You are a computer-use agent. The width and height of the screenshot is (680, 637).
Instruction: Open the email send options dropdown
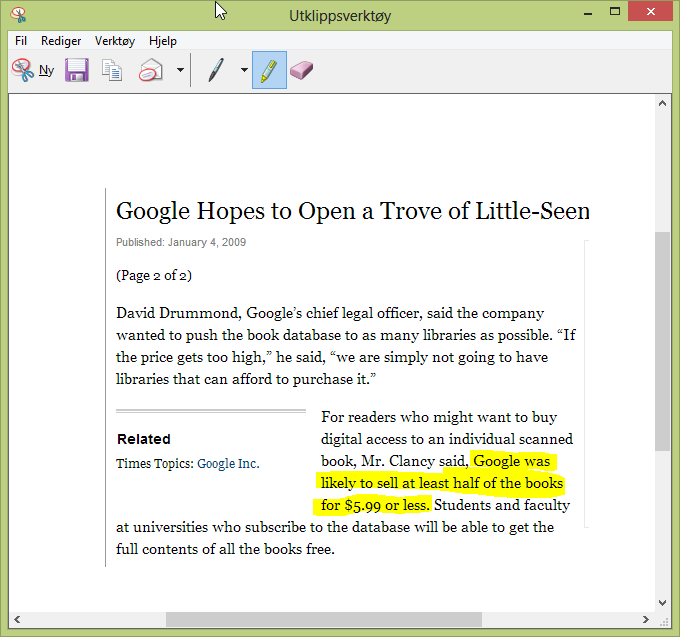point(180,70)
